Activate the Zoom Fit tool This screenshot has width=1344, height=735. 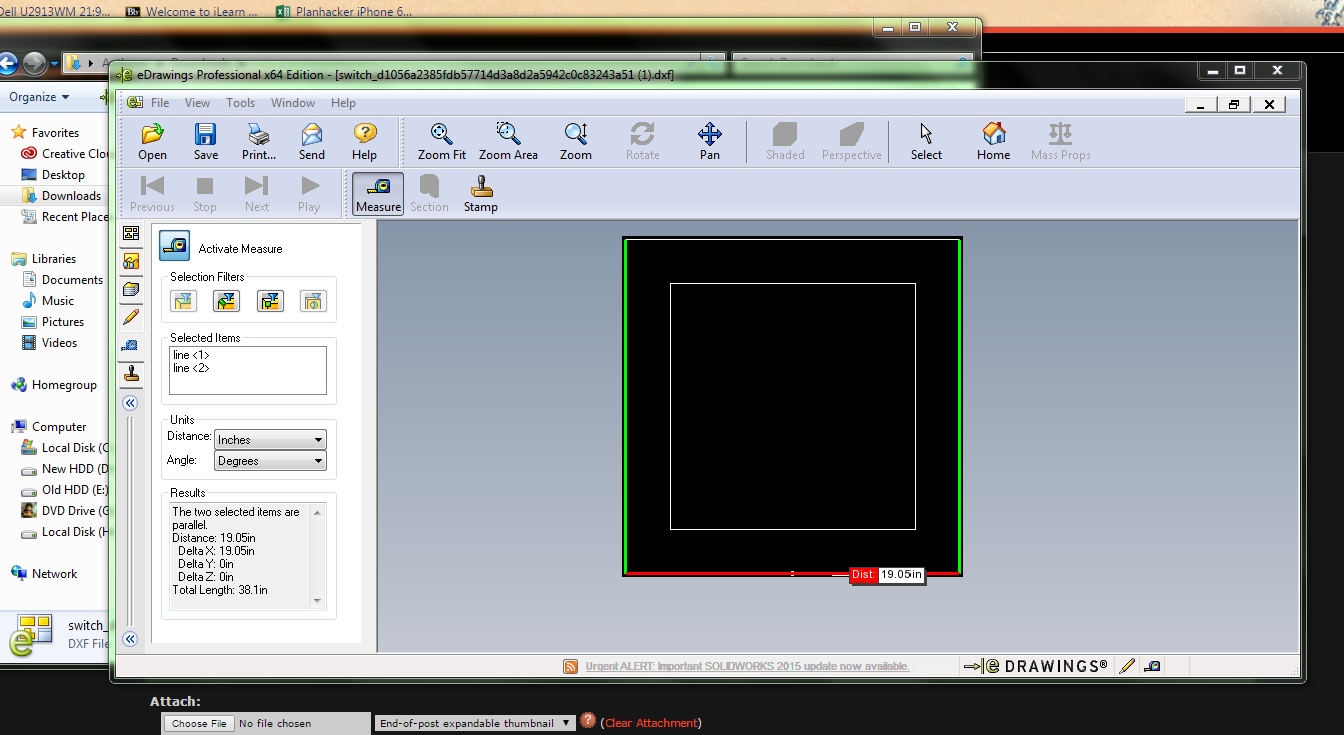[x=440, y=140]
